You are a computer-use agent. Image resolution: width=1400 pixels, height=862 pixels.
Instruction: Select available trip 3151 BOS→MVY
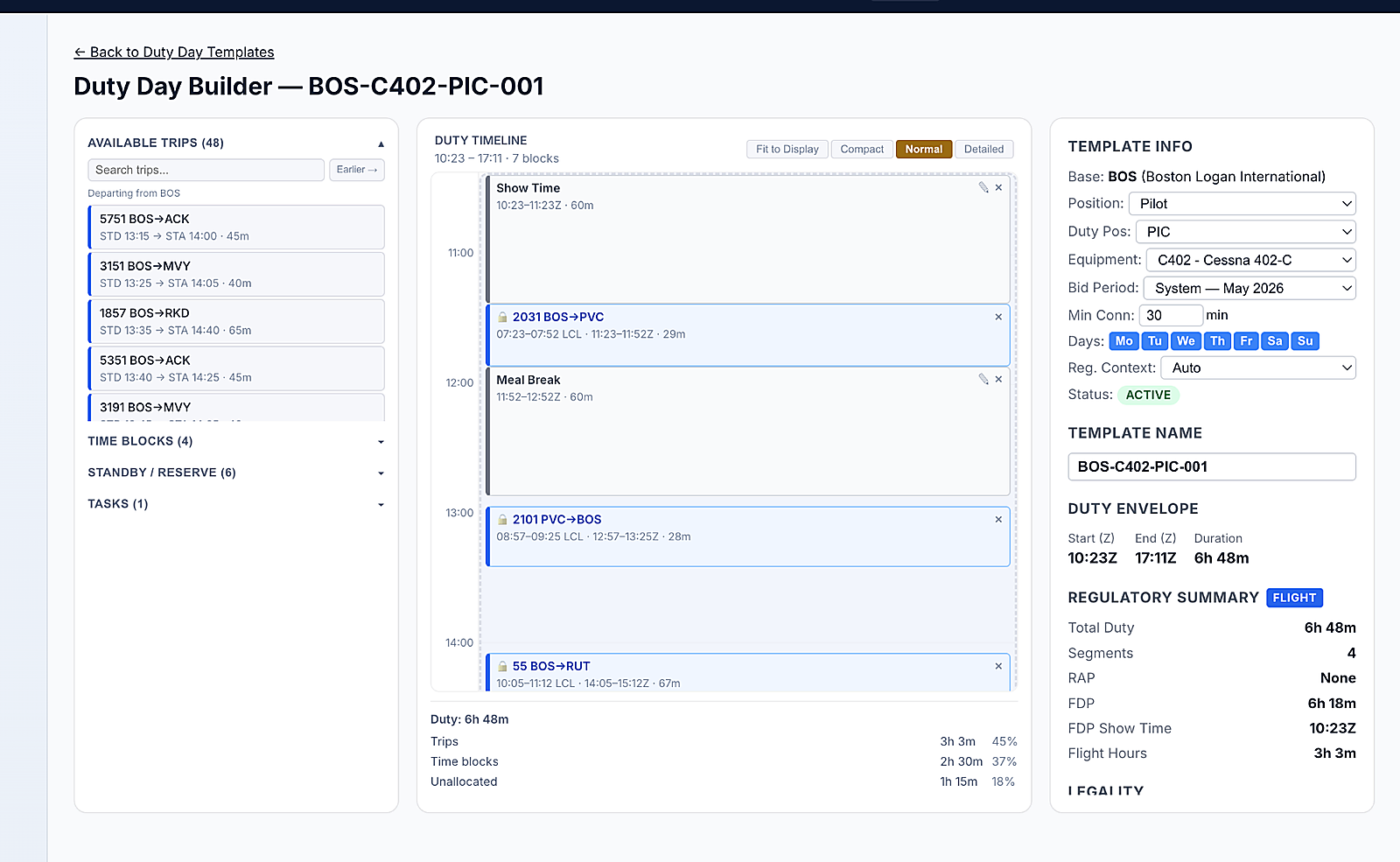point(236,274)
